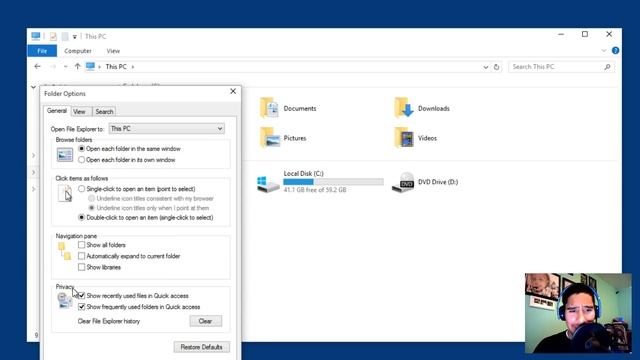Collapse the Folders group chevron
640x360 pixels.
pyautogui.click(x=33, y=87)
